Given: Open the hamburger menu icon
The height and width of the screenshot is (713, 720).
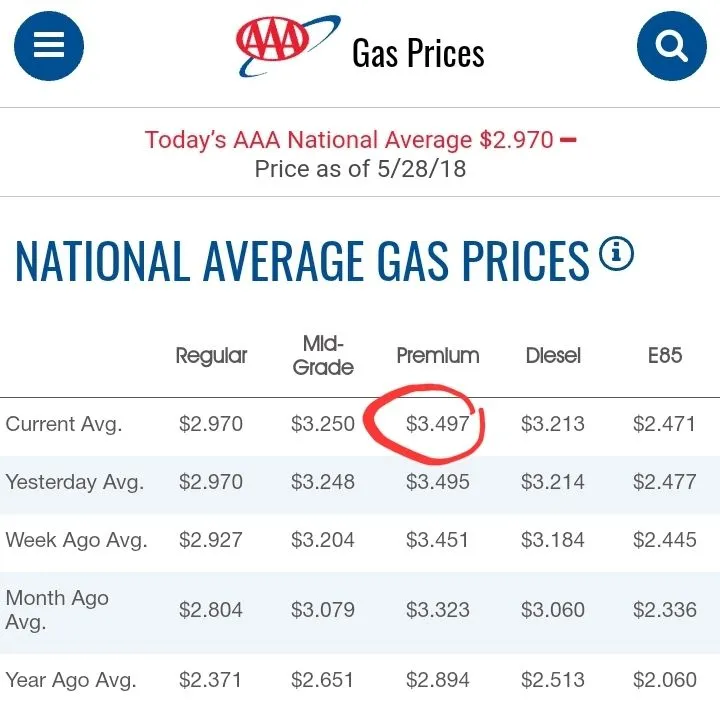Looking at the screenshot, I should (49, 47).
